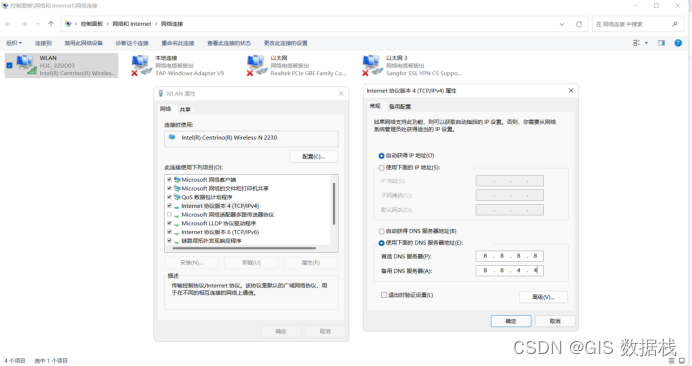Select the WLAN adapter icon
Viewport: 692px width, 366px height.
click(26, 64)
